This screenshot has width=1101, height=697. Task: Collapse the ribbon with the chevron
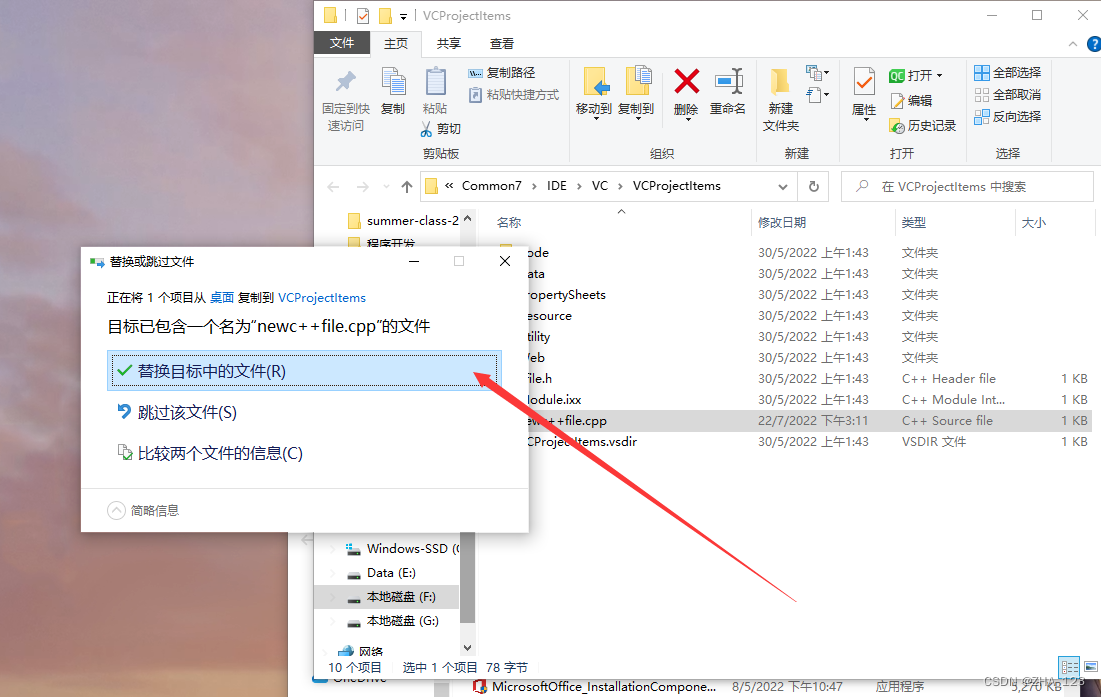pos(1072,44)
